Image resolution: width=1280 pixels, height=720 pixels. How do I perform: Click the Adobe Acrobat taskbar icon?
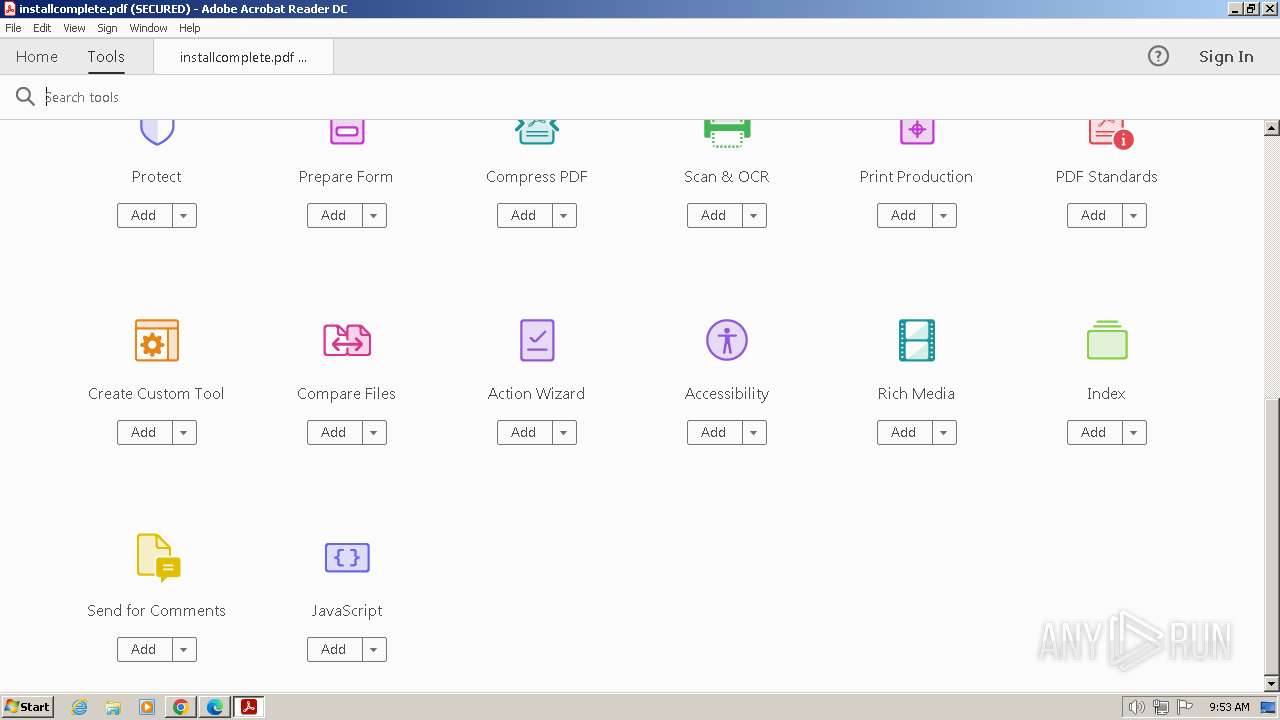coord(249,707)
